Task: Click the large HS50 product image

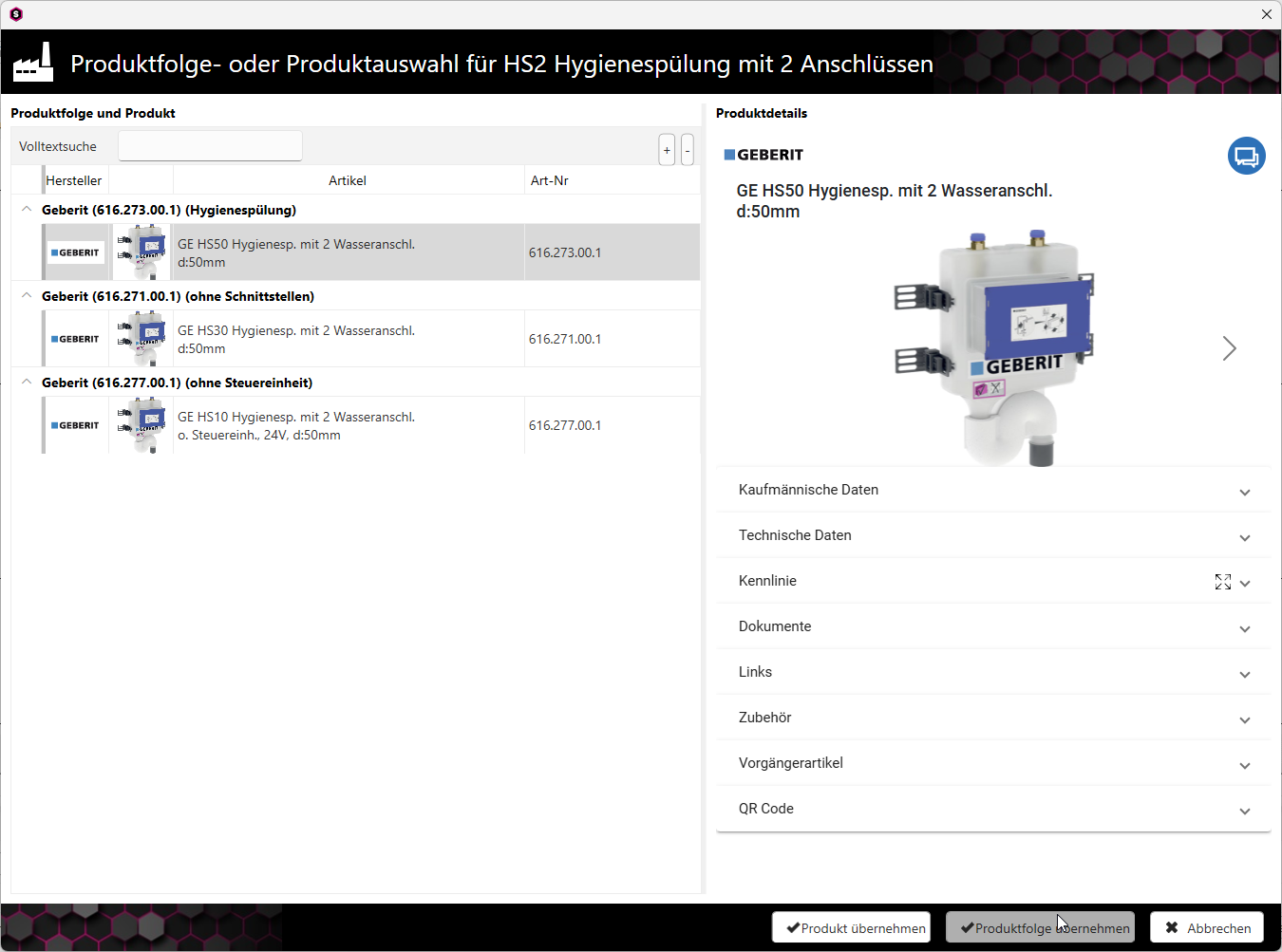Action: click(x=993, y=347)
